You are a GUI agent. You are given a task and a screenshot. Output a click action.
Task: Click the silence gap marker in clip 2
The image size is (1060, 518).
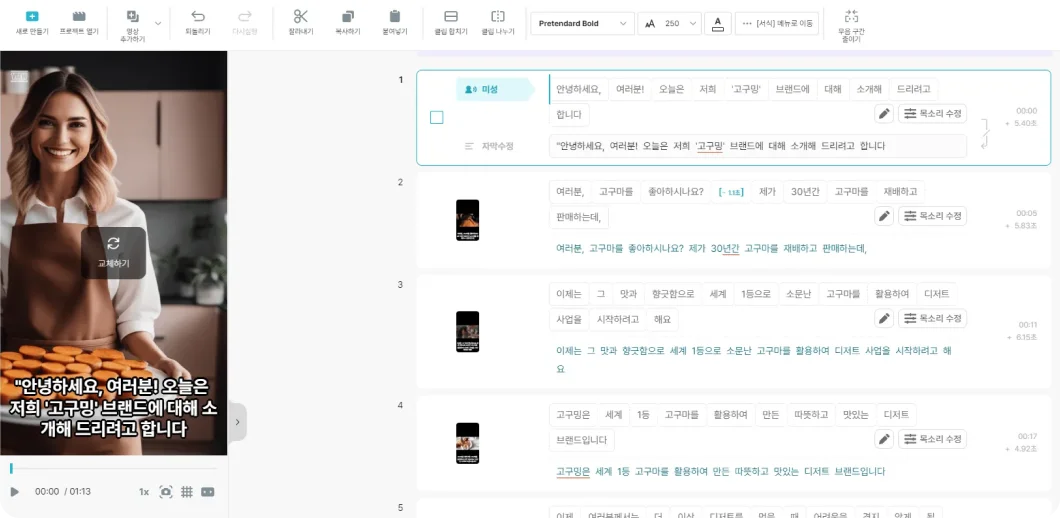point(731,192)
